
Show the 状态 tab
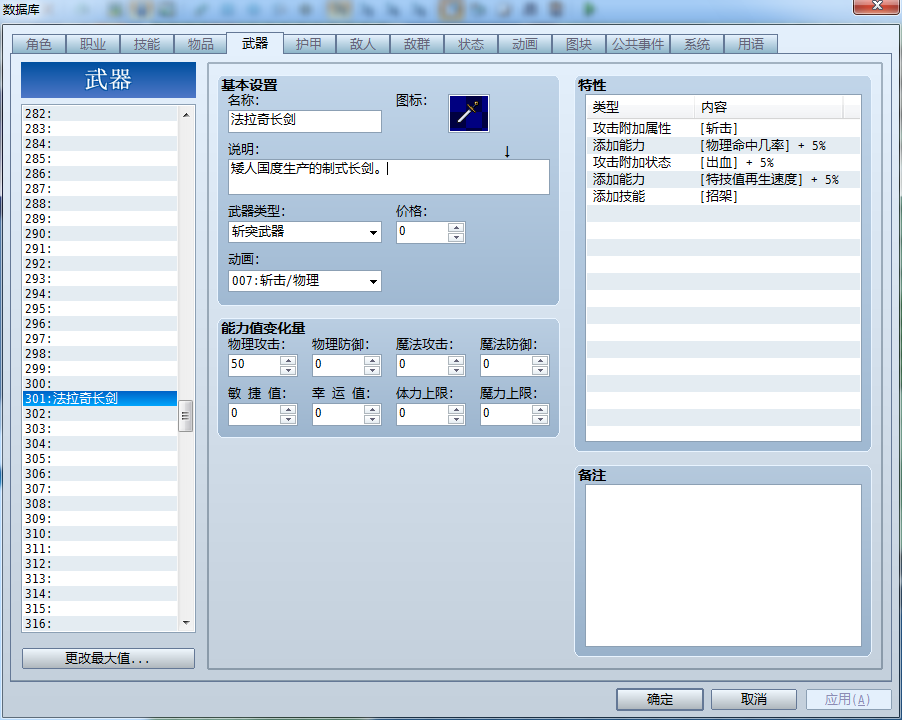[471, 44]
